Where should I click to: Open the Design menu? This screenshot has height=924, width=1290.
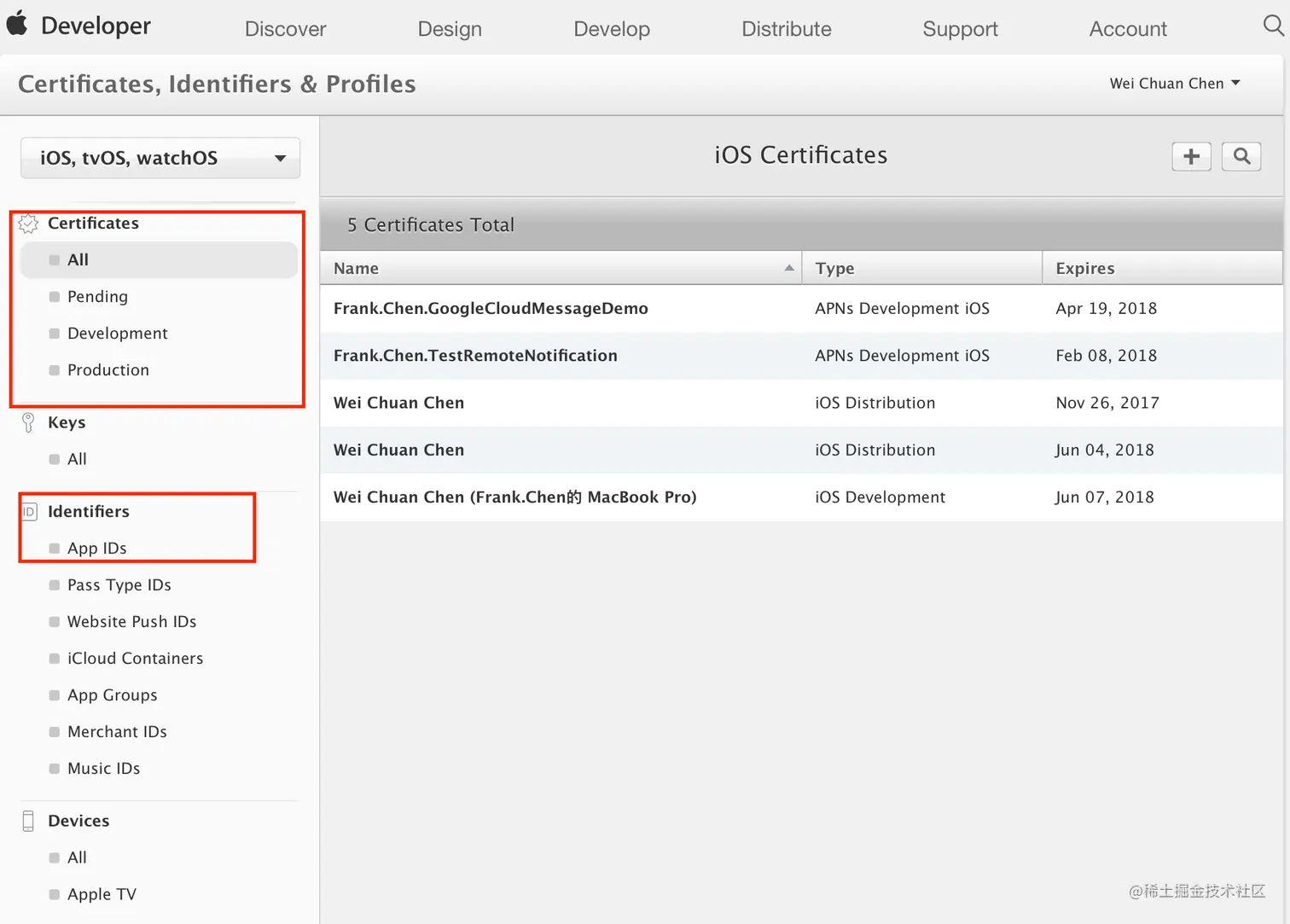[450, 29]
